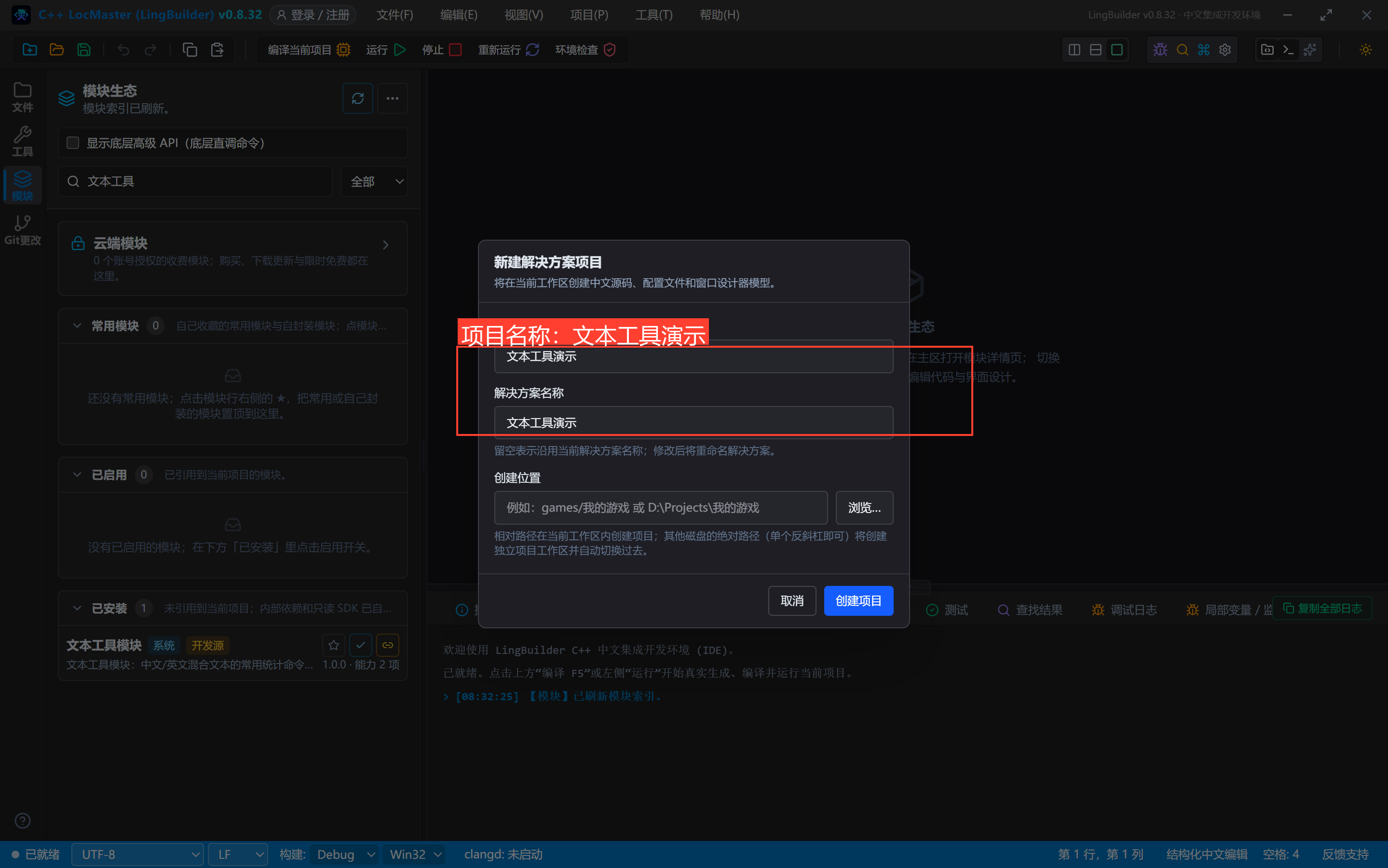The image size is (1388, 868).
Task: Open the UTF-8 encoding dropdown
Action: (138, 854)
